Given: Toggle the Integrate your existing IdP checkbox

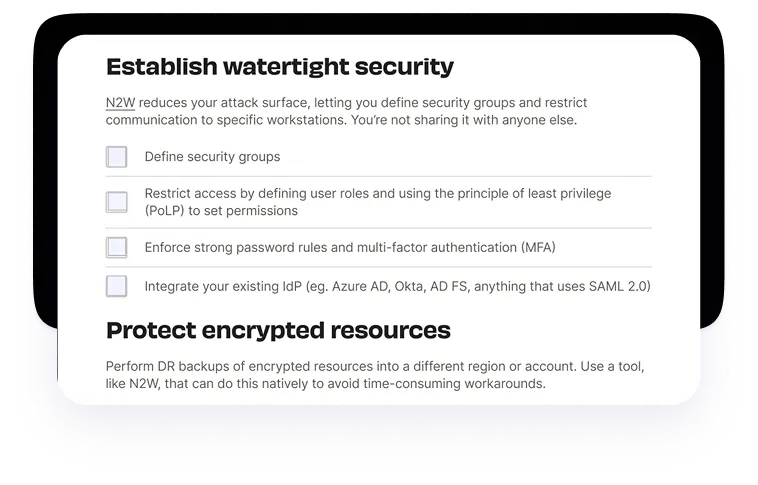Looking at the screenshot, I should click(117, 287).
